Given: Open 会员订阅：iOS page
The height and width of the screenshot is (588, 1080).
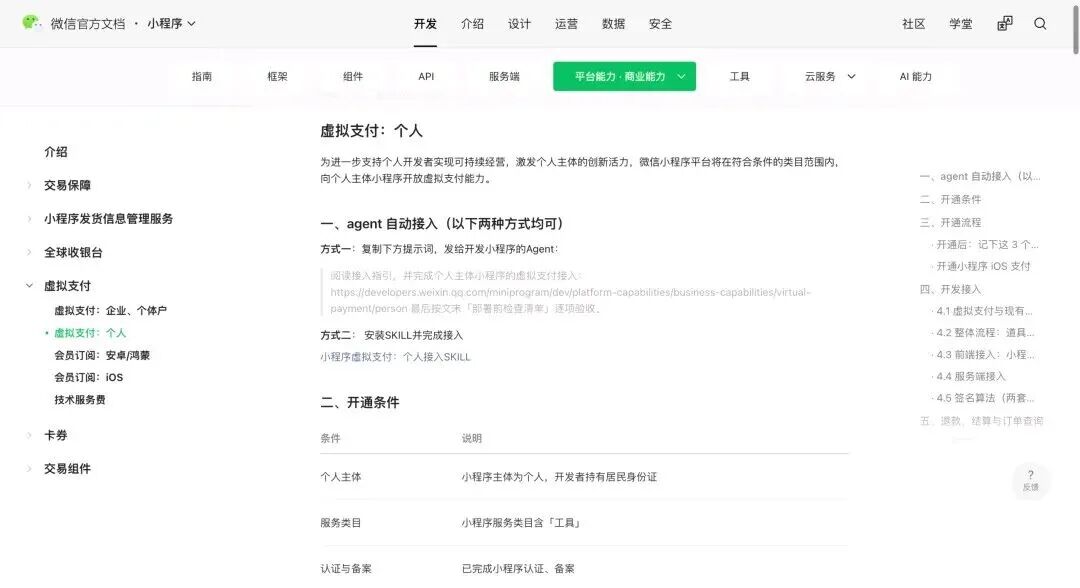Looking at the screenshot, I should (88, 377).
